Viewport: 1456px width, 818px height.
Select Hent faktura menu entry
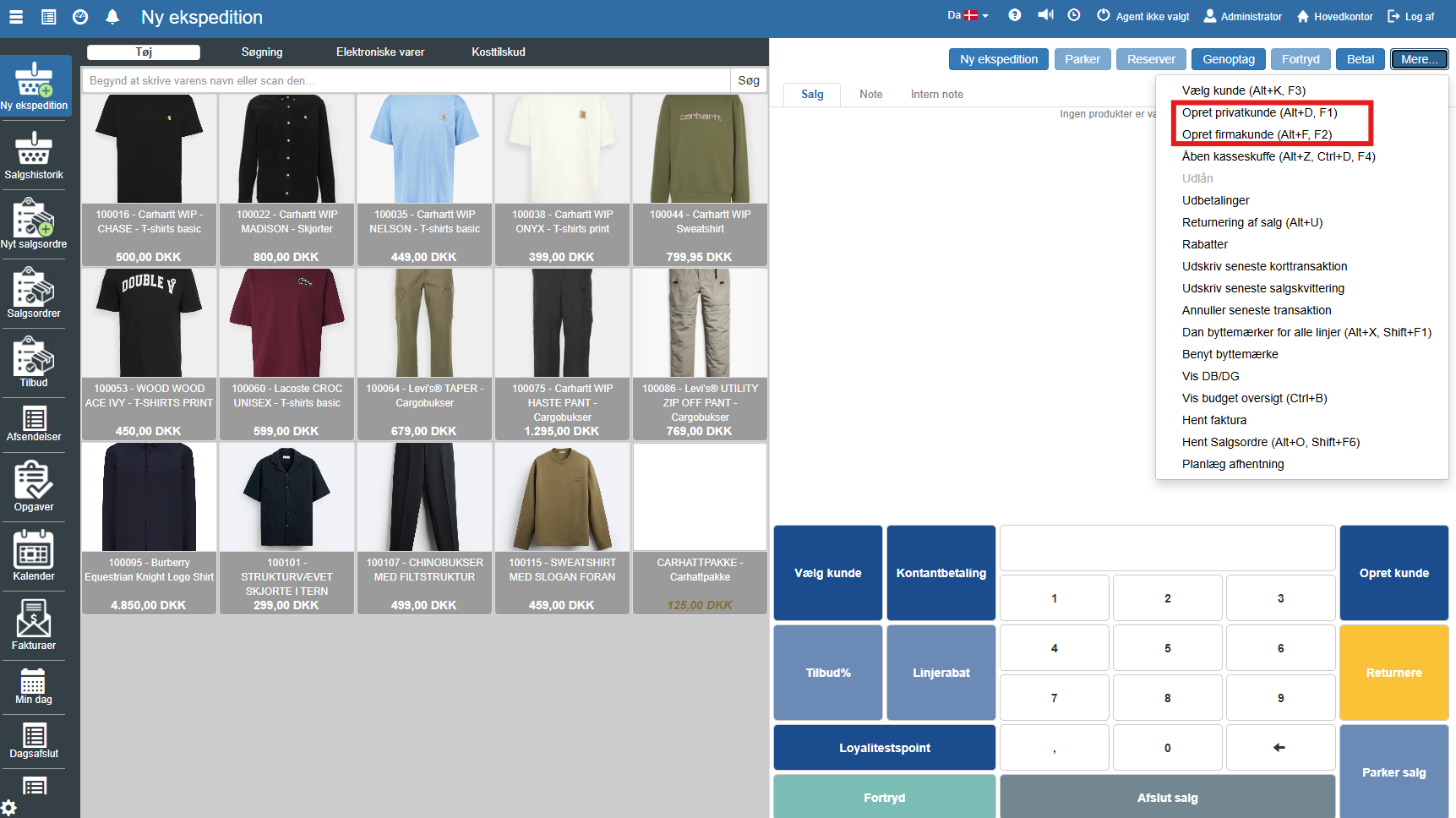click(x=1214, y=420)
